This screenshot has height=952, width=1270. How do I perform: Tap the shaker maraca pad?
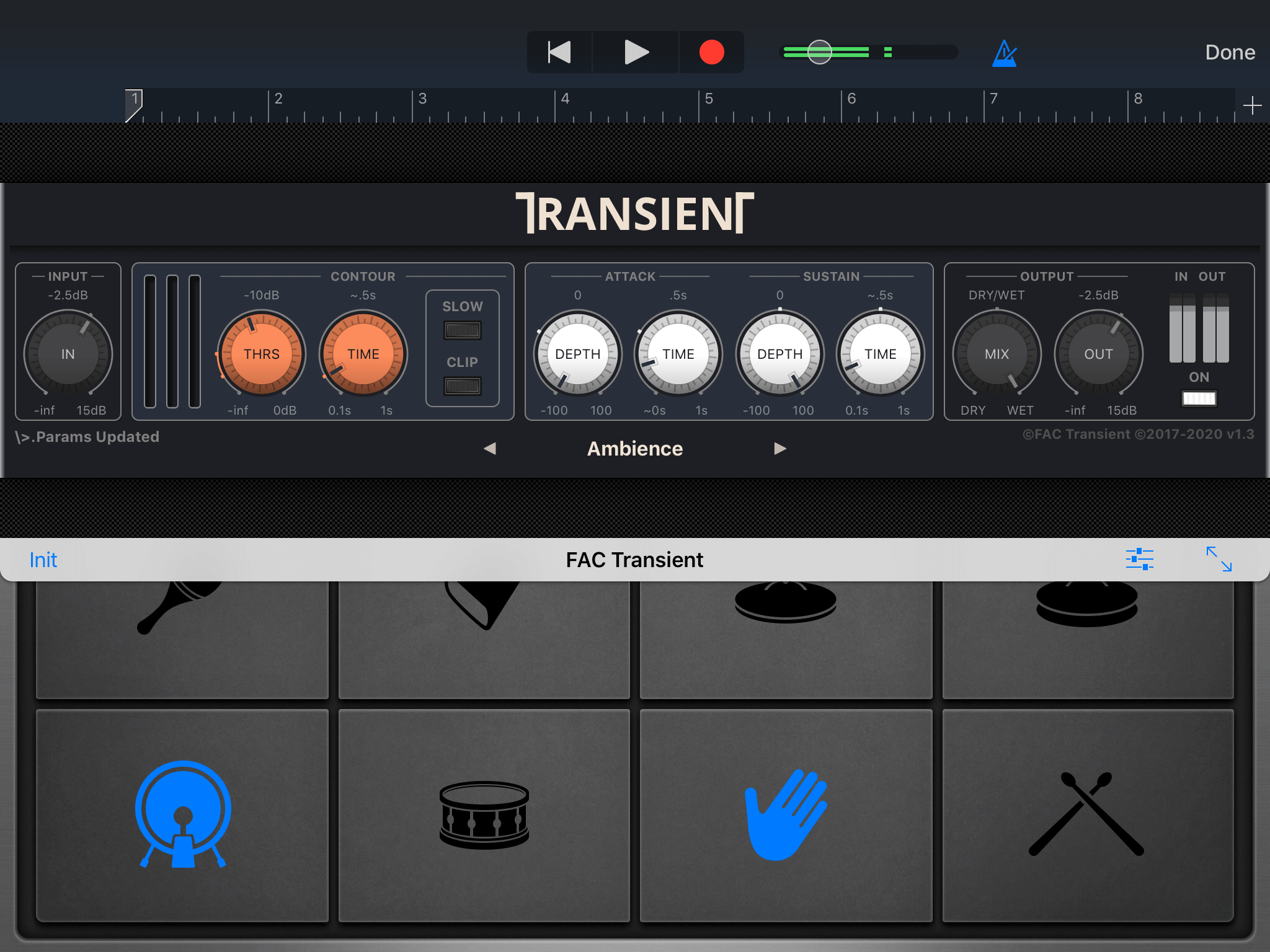tap(182, 640)
